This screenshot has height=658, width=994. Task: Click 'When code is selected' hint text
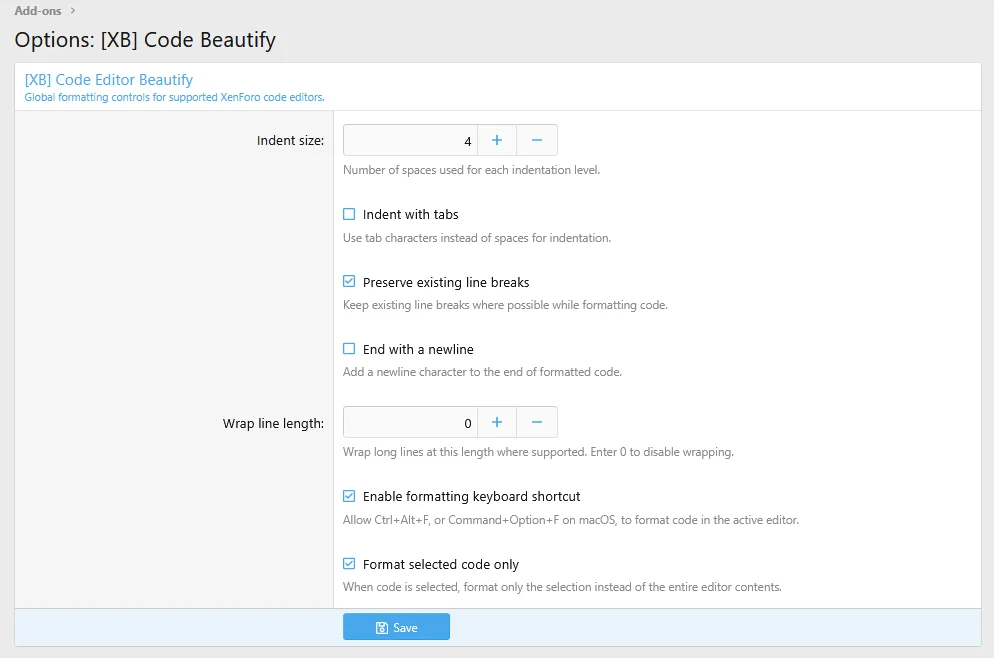click(562, 587)
